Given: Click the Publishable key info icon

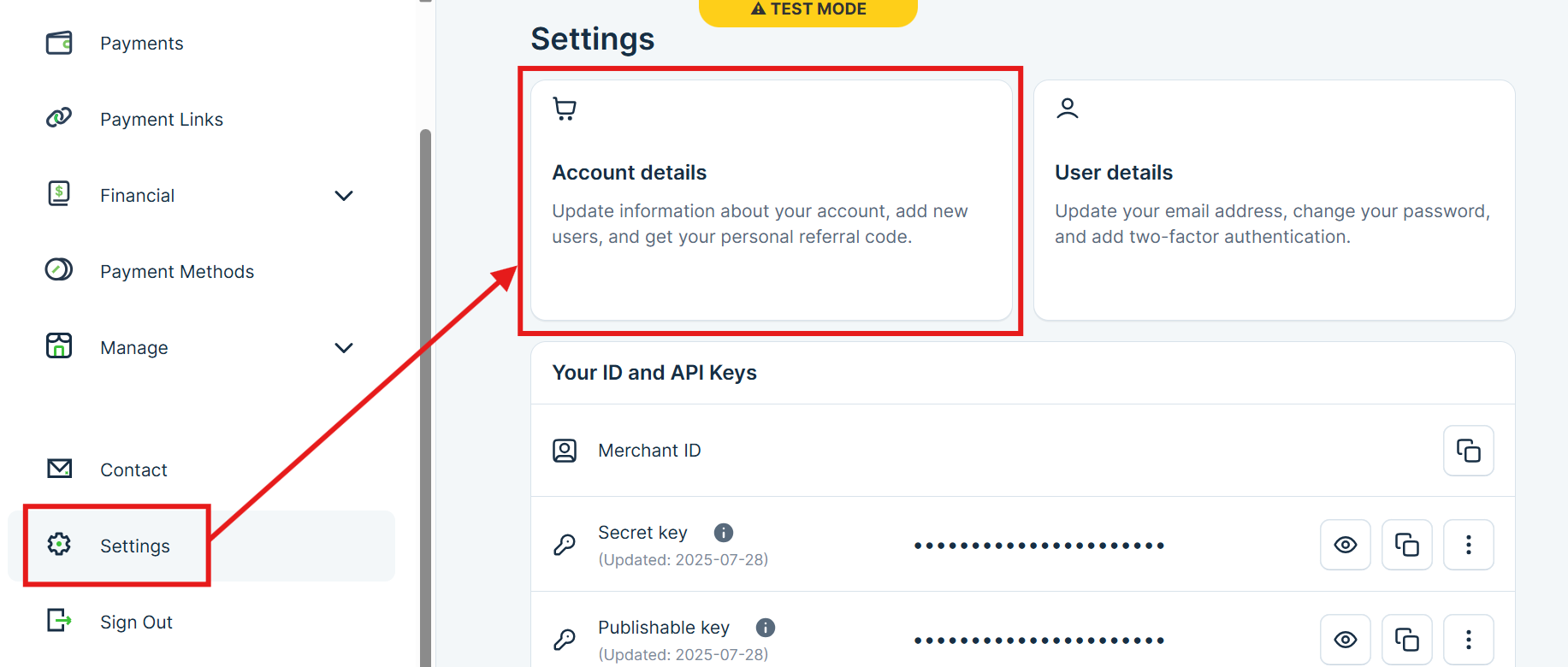Looking at the screenshot, I should pyautogui.click(x=766, y=628).
